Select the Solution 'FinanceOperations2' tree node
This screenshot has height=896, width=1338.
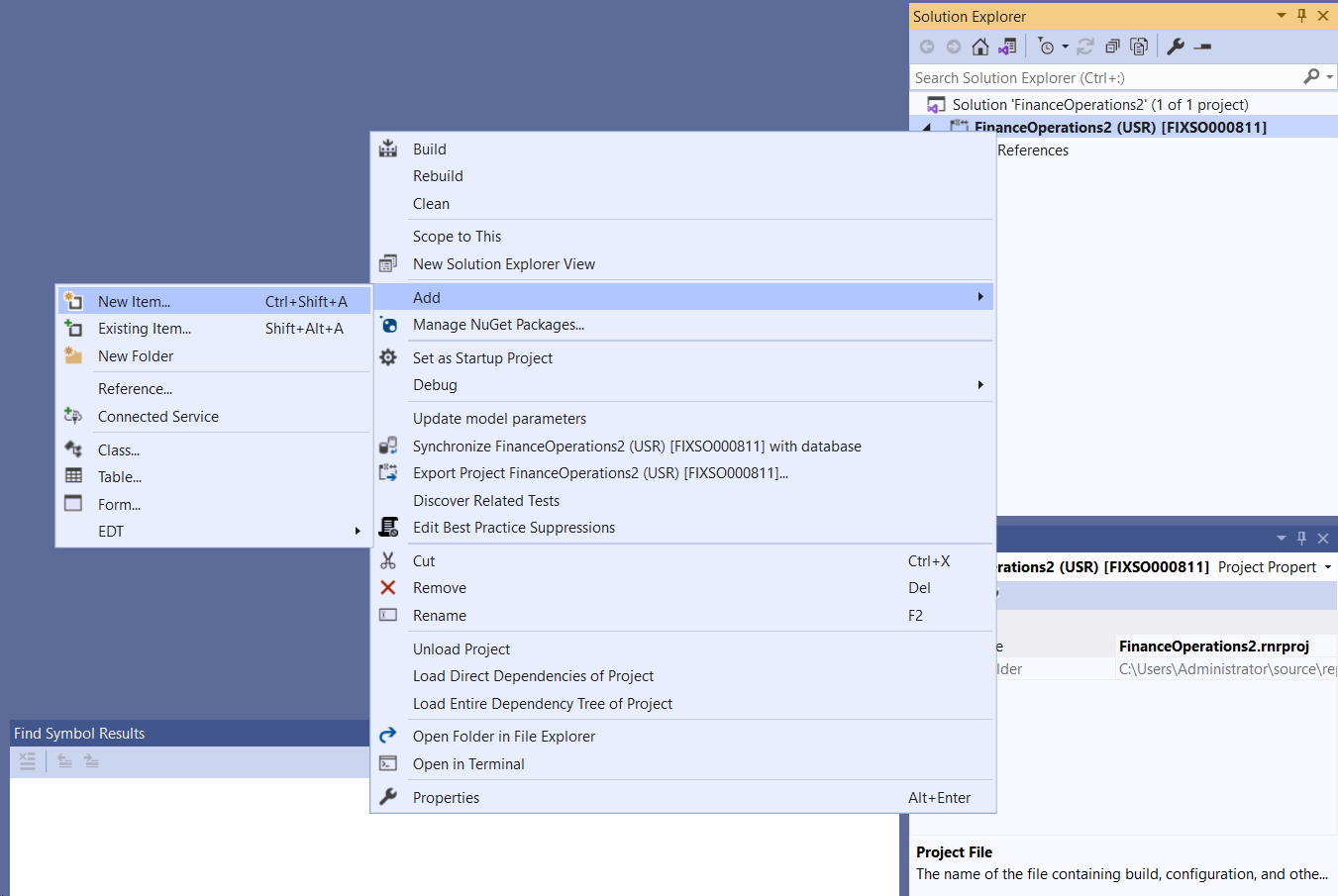(1099, 105)
